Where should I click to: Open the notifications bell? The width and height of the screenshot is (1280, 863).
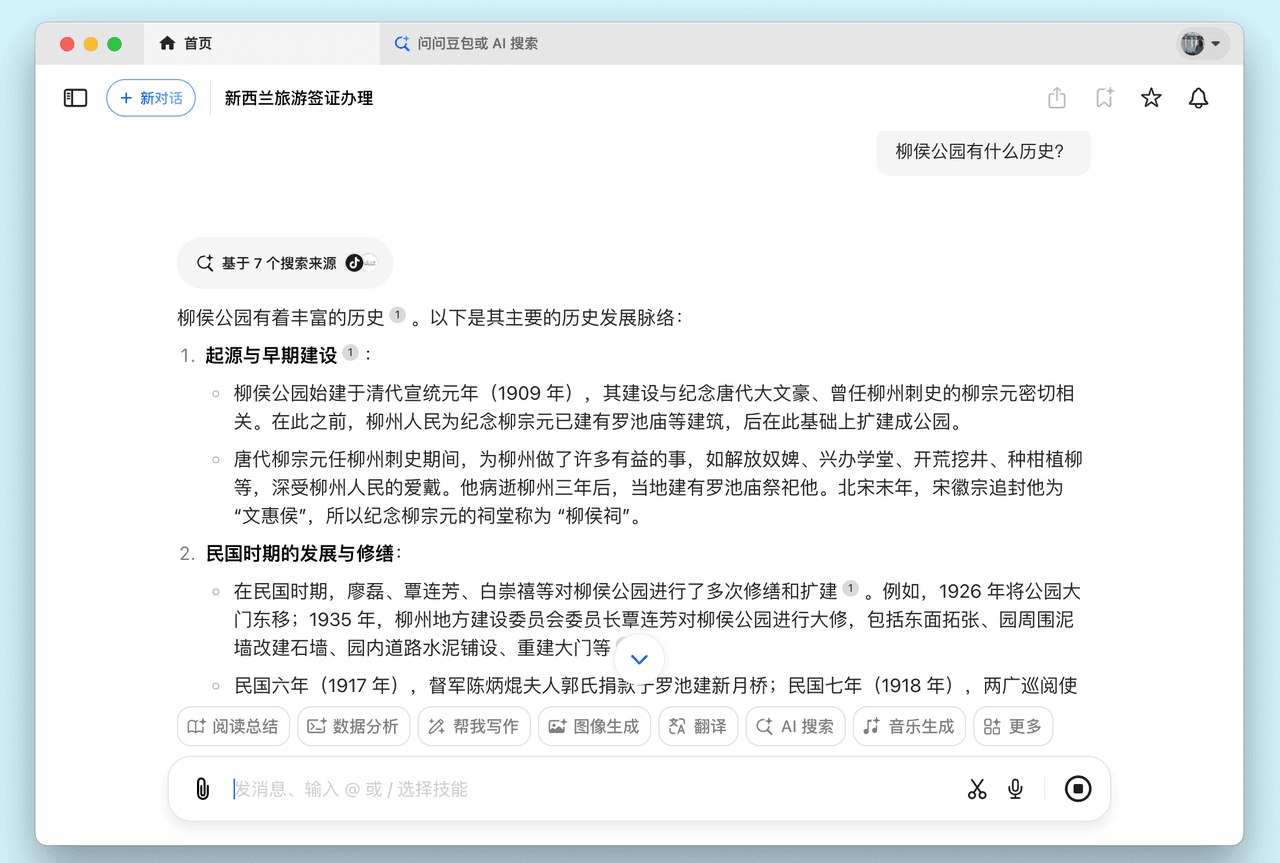click(1198, 98)
